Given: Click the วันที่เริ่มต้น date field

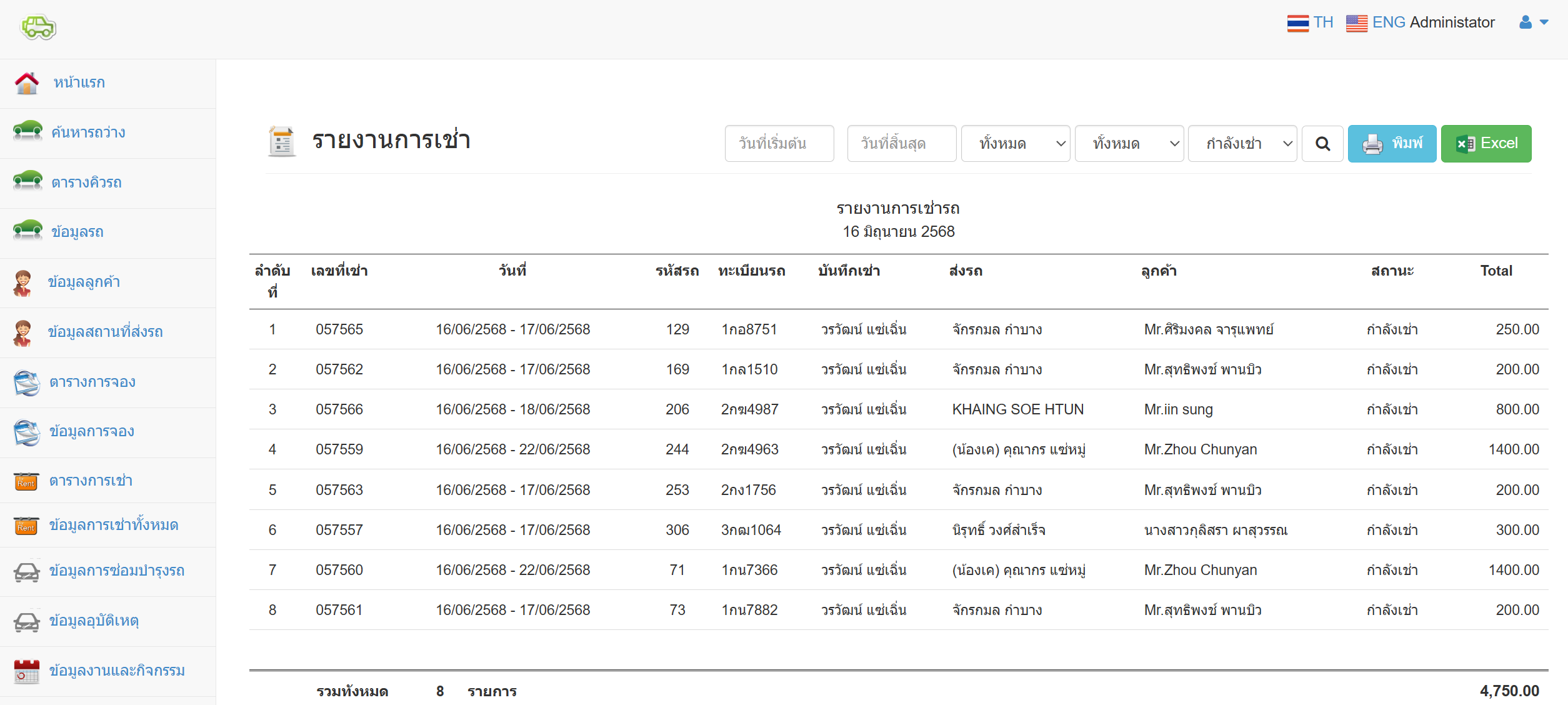Looking at the screenshot, I should pos(779,144).
